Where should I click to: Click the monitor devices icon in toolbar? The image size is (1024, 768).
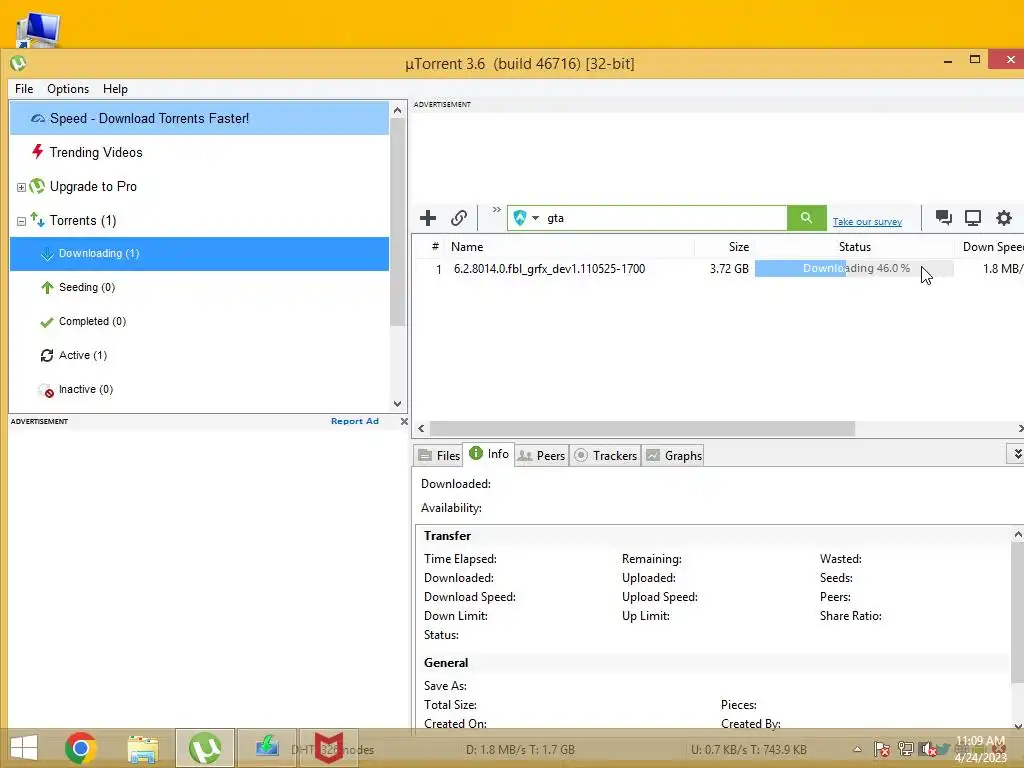(973, 217)
